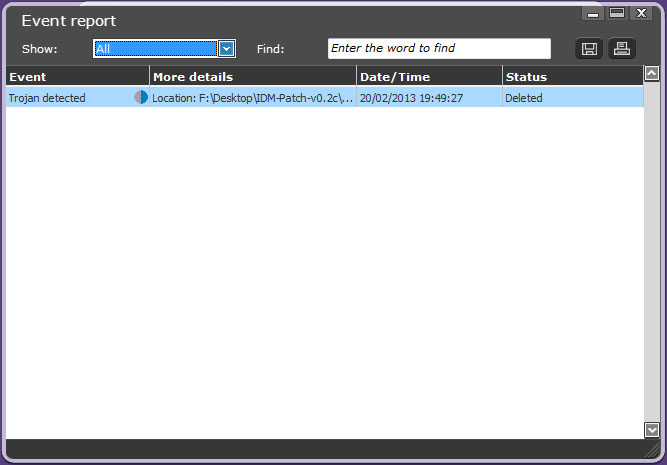667x465 pixels.
Task: Sort by the More details column header
Action: 253,77
